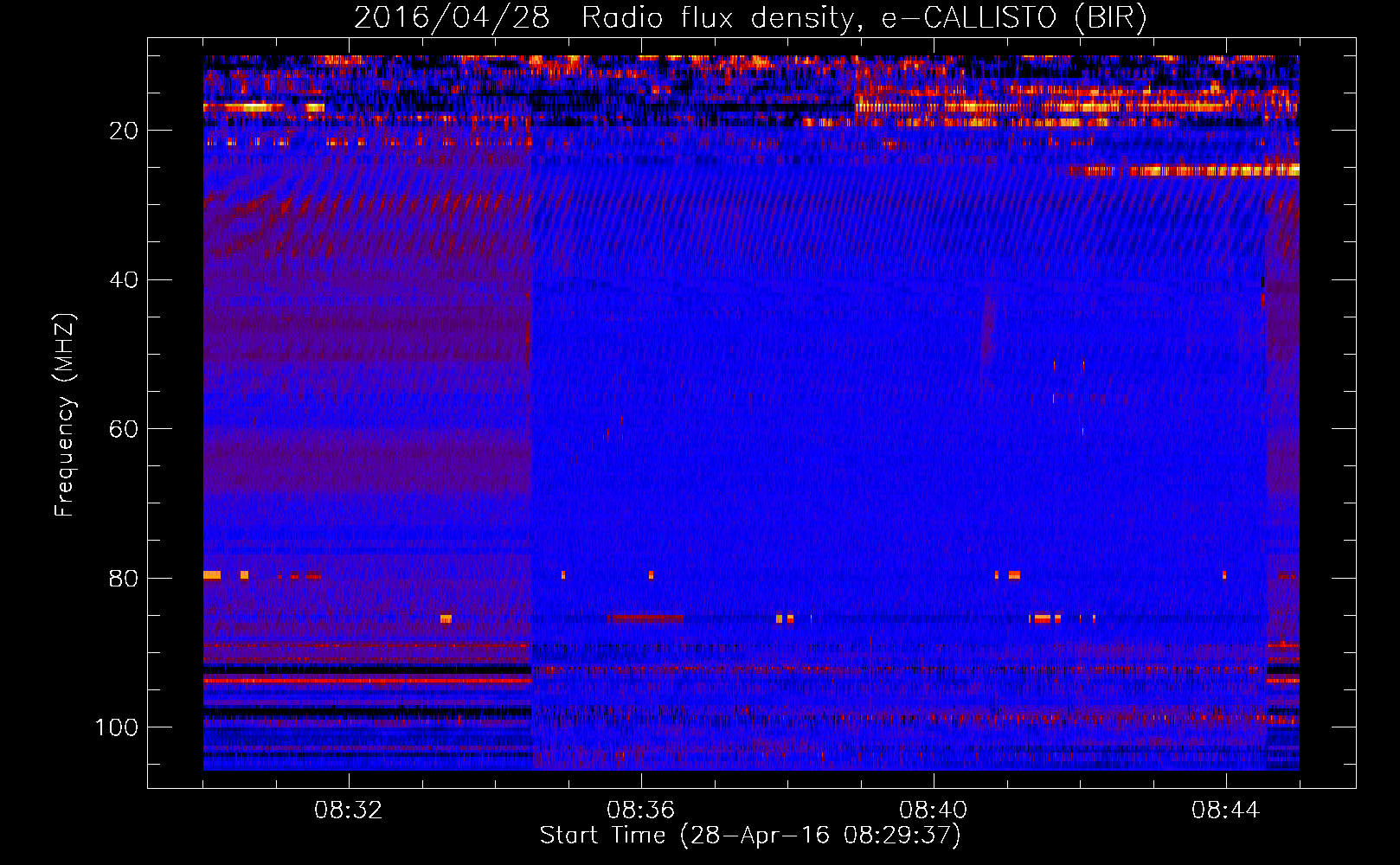Click the 08:36 time tick label

pyautogui.click(x=641, y=811)
